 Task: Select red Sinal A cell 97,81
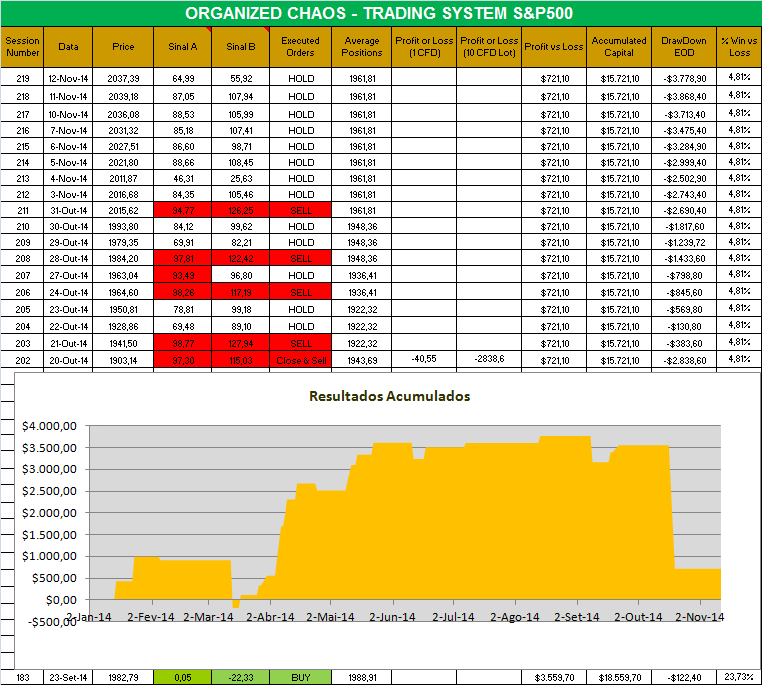pyautogui.click(x=183, y=258)
